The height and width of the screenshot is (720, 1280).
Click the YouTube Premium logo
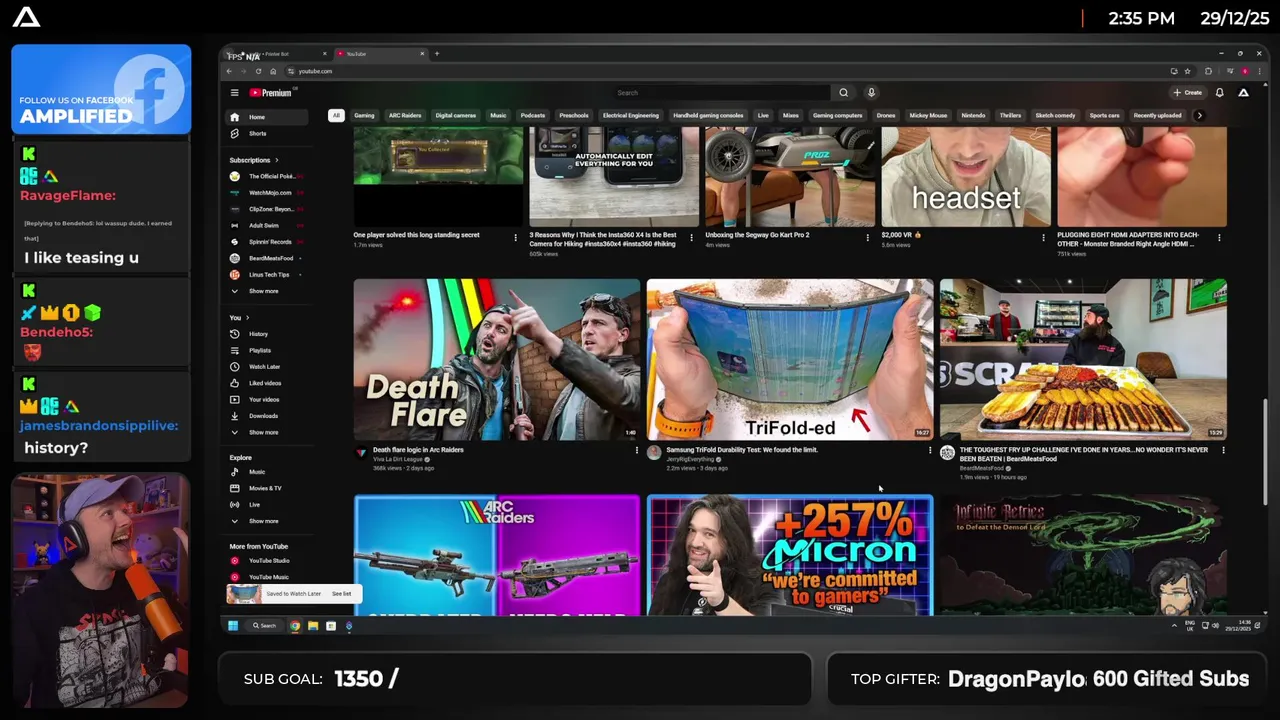pyautogui.click(x=271, y=93)
